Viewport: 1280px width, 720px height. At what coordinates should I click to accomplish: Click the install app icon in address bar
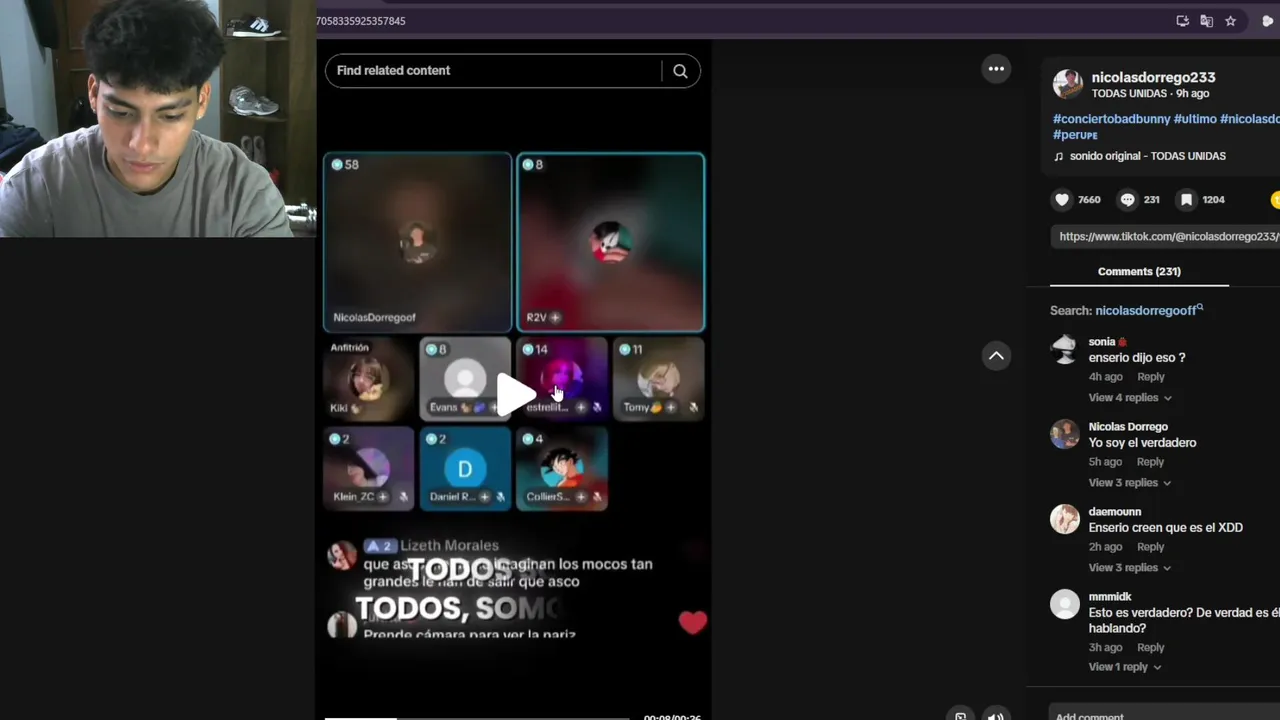(1183, 21)
